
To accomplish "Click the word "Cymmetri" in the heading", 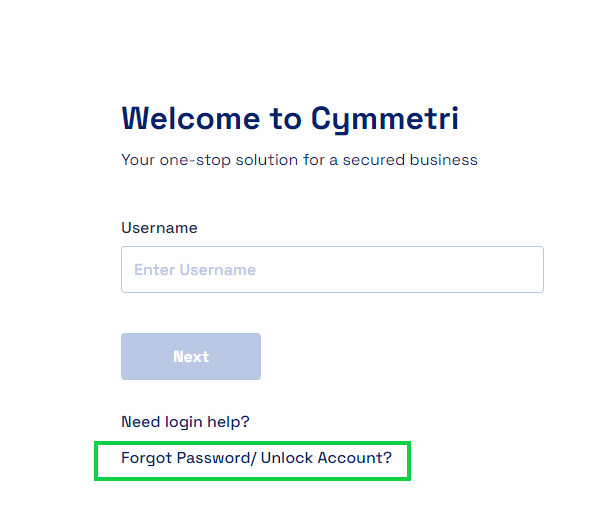I will pyautogui.click(x=385, y=118).
